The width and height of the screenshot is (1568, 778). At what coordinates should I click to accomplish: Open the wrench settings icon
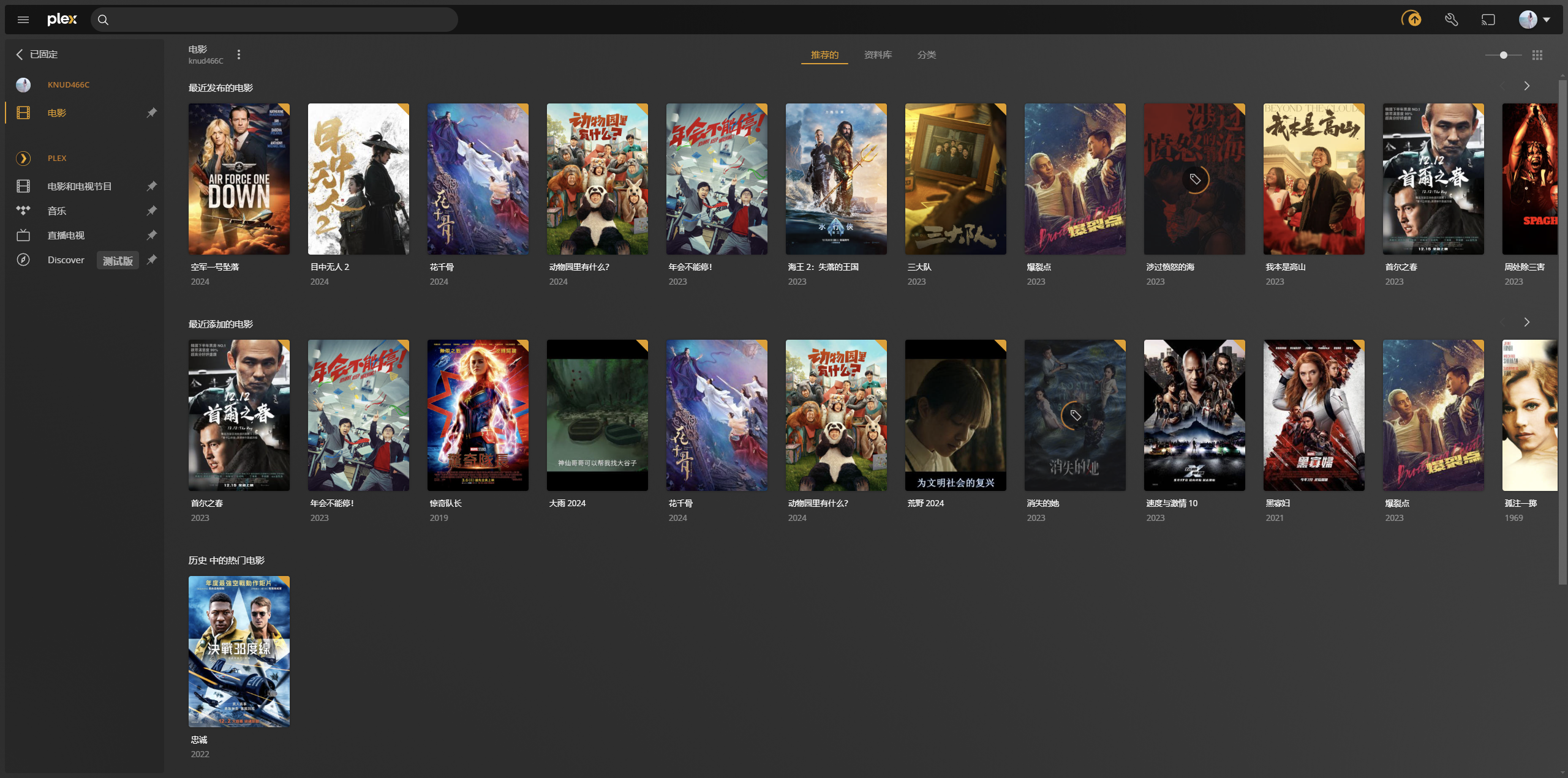pos(1451,20)
